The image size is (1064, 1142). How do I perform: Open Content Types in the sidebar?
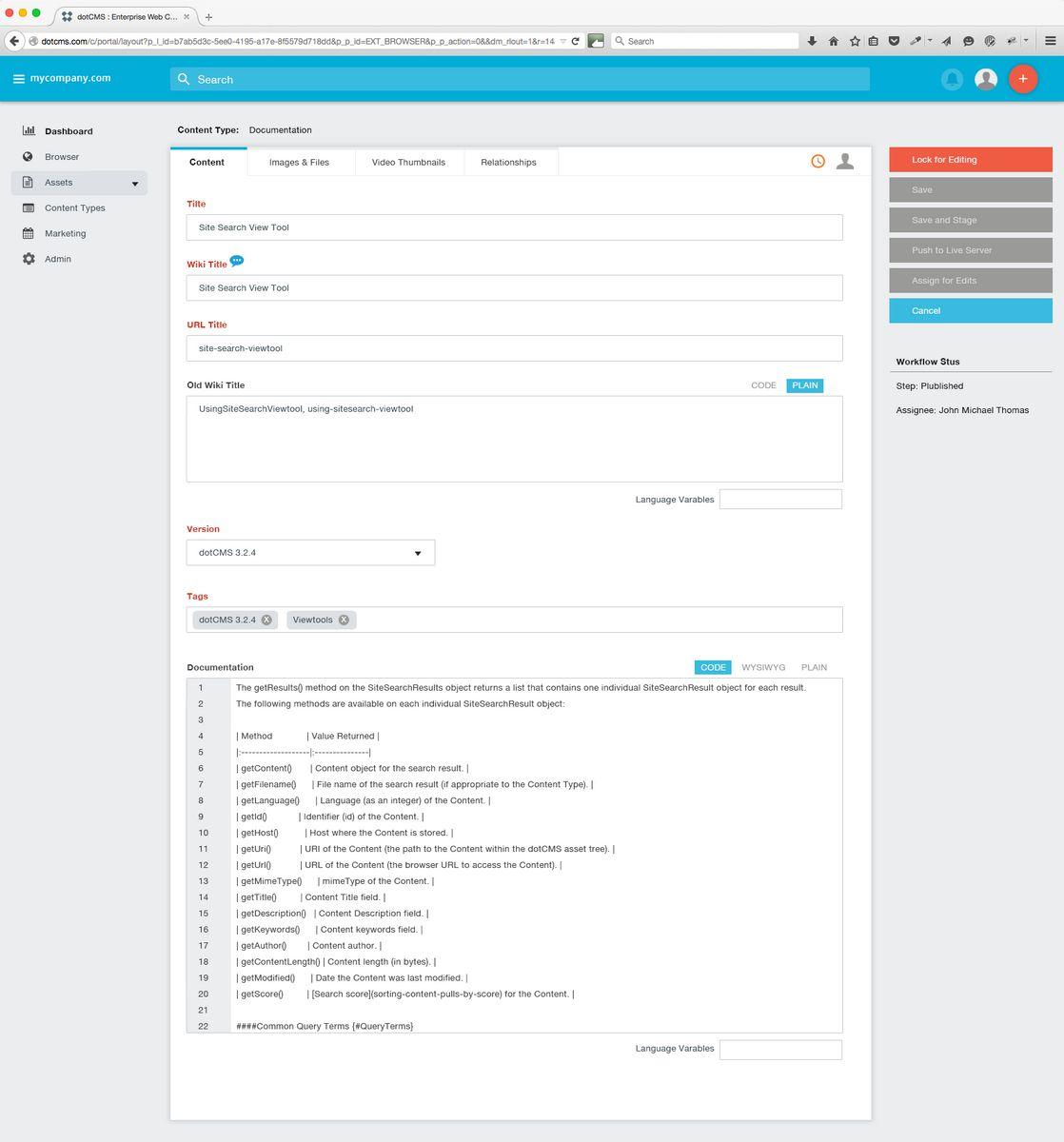point(74,207)
